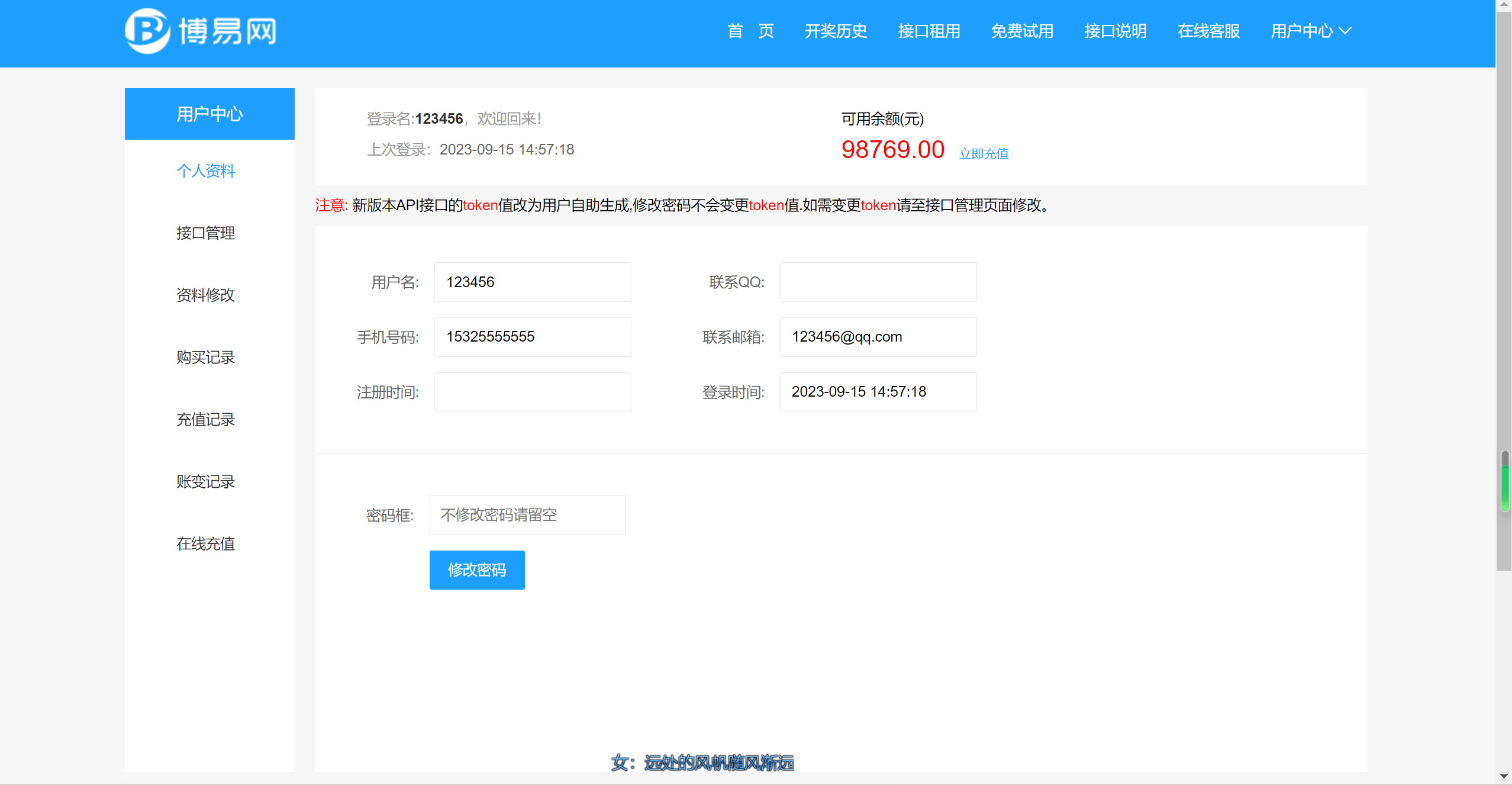Click the green floating music widget
Viewport: 1512px width, 785px height.
tap(1505, 481)
